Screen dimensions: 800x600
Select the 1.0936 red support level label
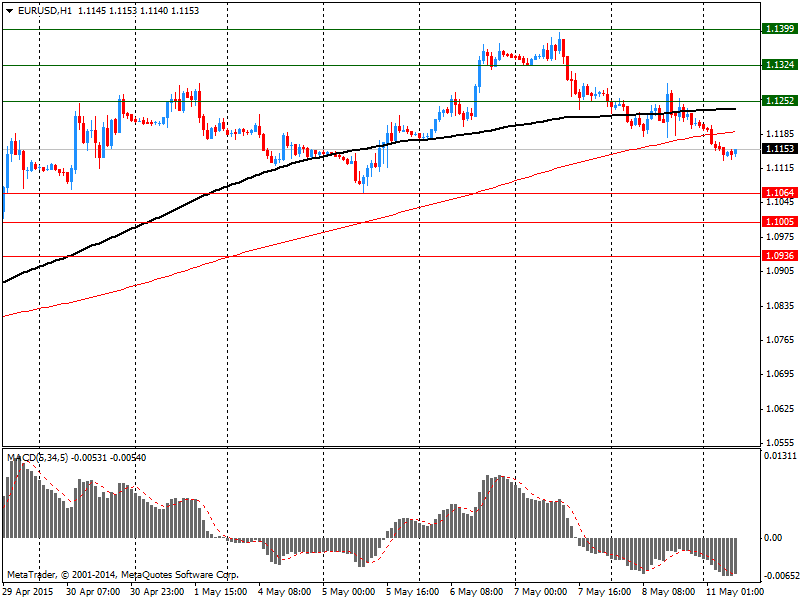tap(780, 256)
